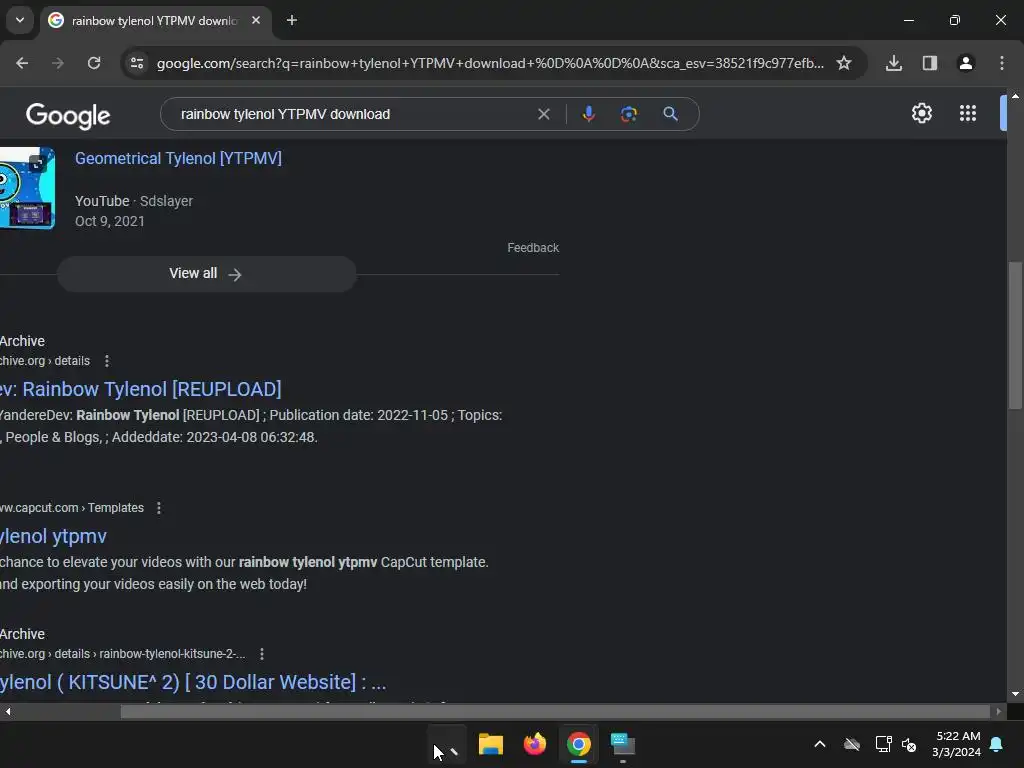Open muted volume tray icon

point(909,744)
